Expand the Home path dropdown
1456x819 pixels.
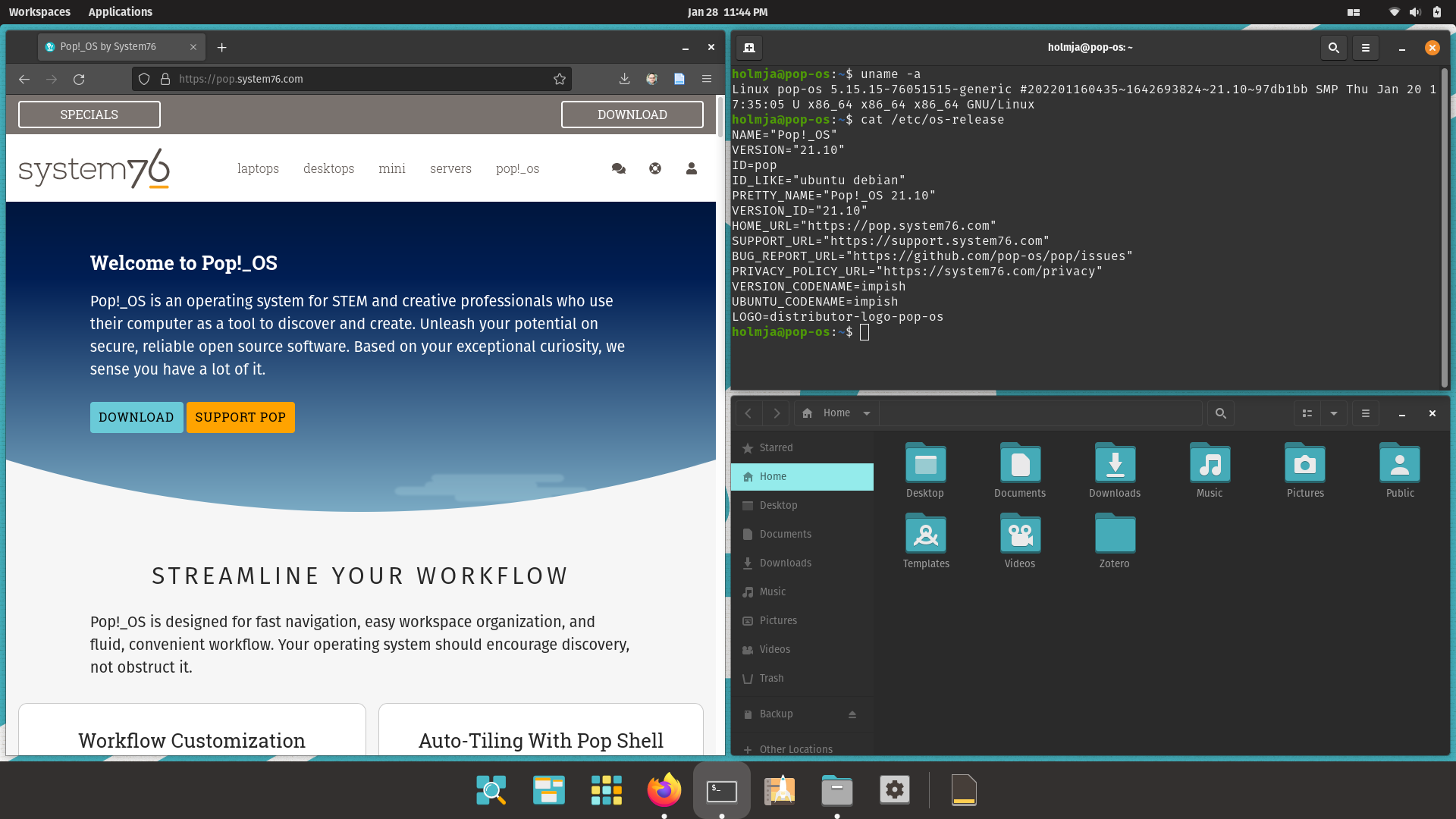pyautogui.click(x=867, y=413)
